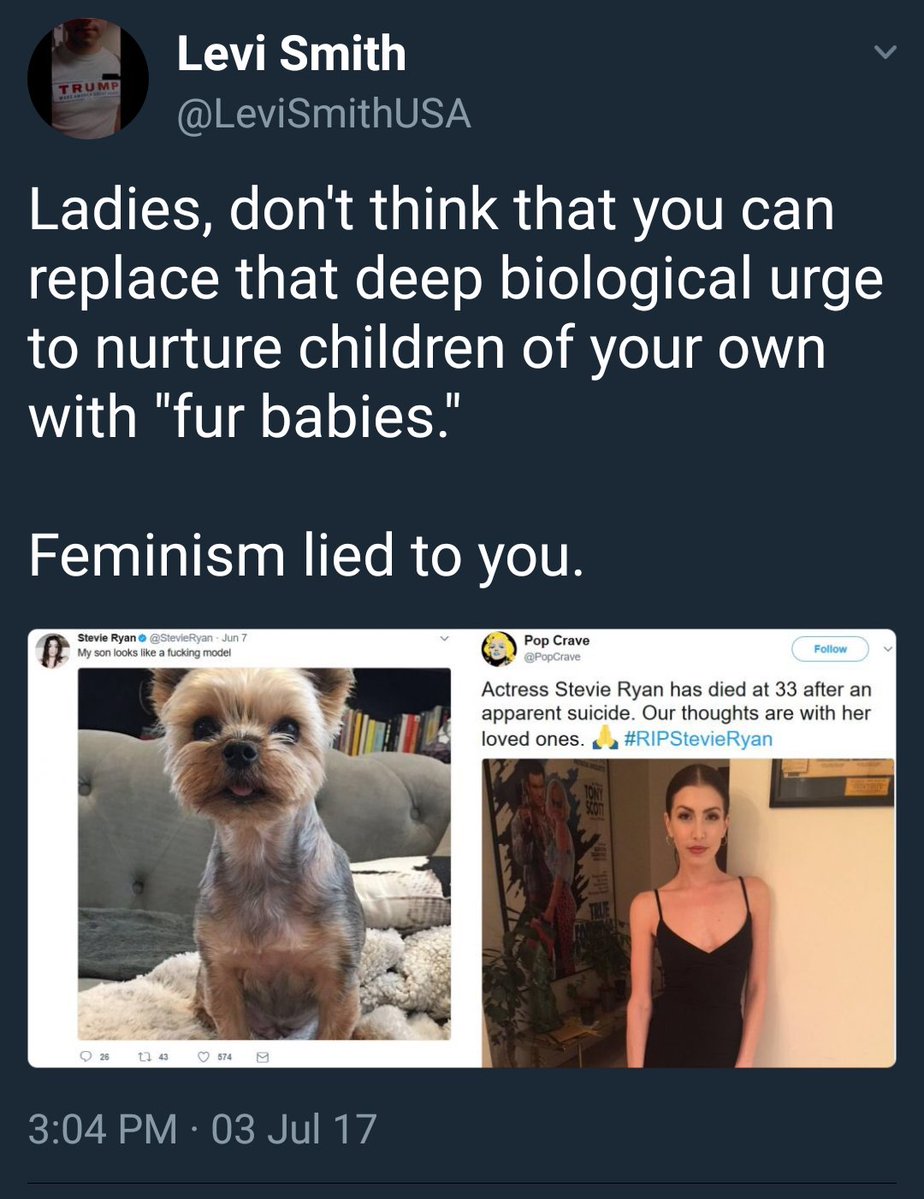Click the Jun 7 date on Stevie Ryan's tweet
Image resolution: width=924 pixels, height=1199 pixels.
pyautogui.click(x=234, y=638)
